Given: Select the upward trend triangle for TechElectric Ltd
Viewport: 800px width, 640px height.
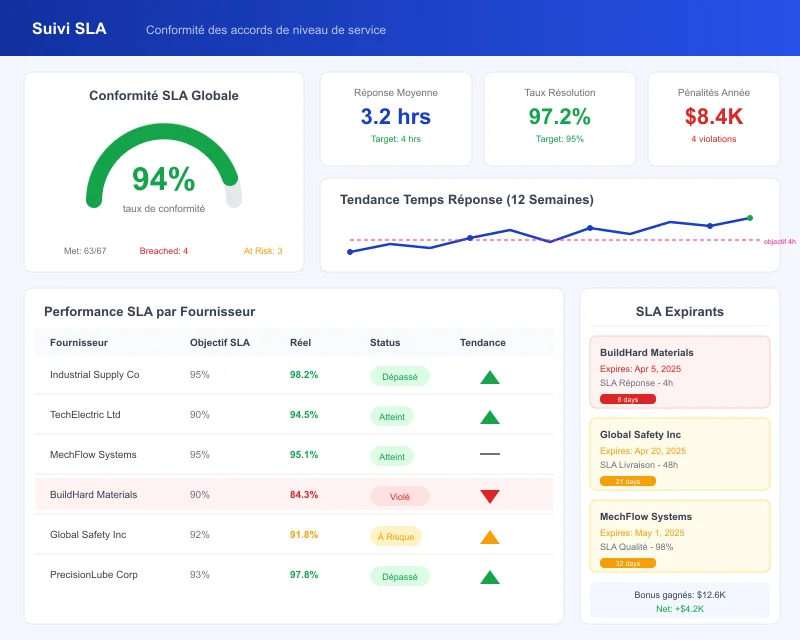Looking at the screenshot, I should click(x=490, y=415).
